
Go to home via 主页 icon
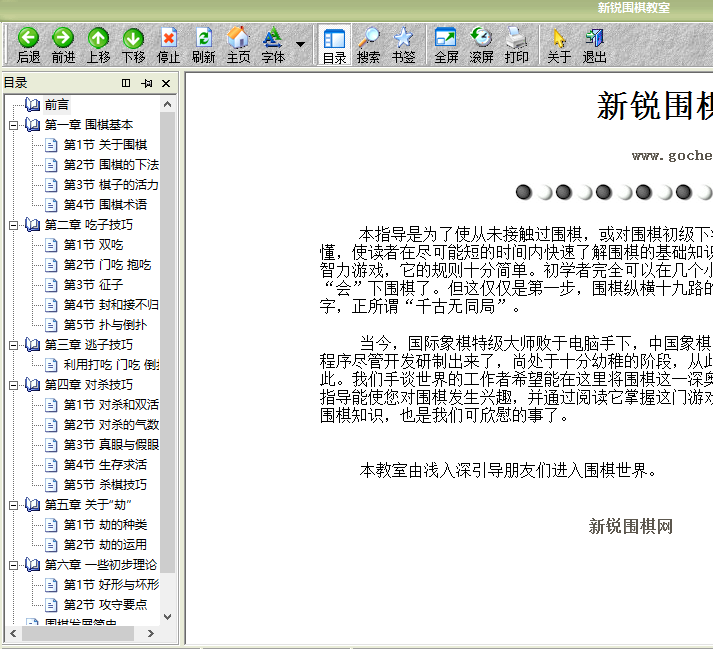click(238, 38)
